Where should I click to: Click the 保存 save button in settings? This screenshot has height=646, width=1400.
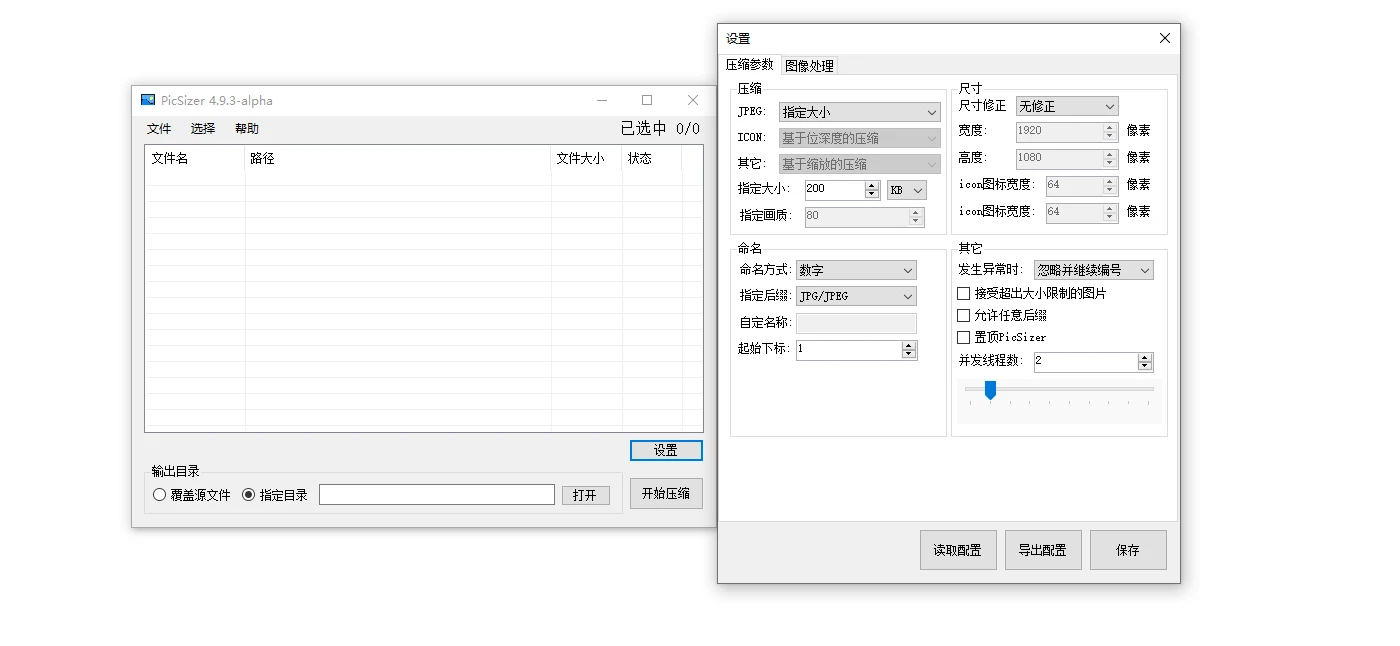pyautogui.click(x=1128, y=549)
